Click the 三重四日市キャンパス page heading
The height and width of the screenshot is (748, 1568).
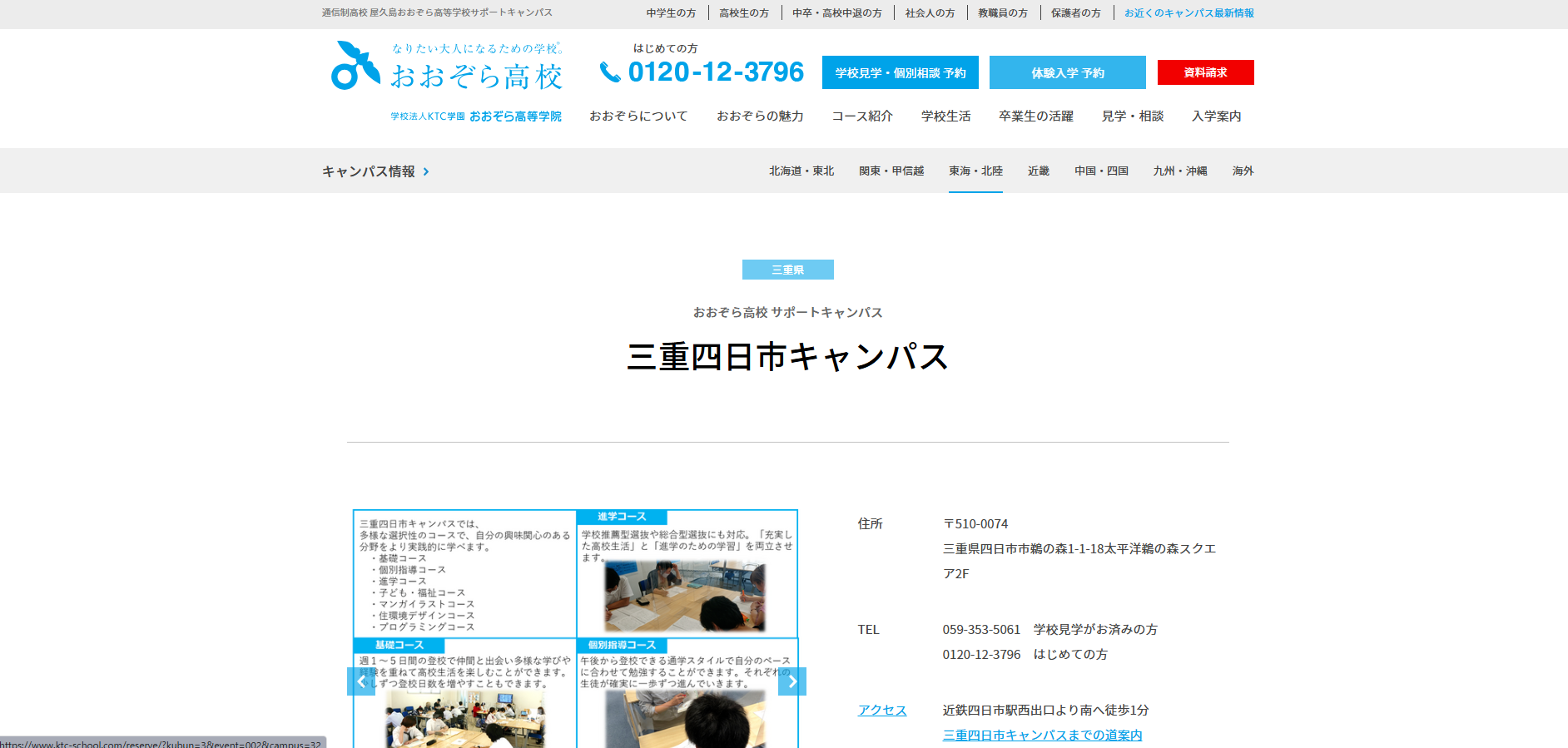(788, 356)
